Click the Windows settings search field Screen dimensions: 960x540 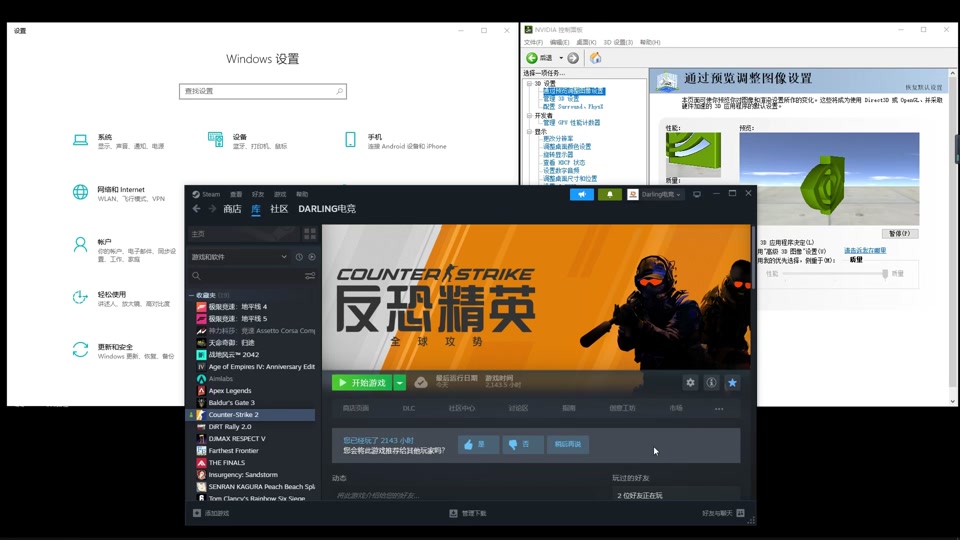[x=262, y=91]
